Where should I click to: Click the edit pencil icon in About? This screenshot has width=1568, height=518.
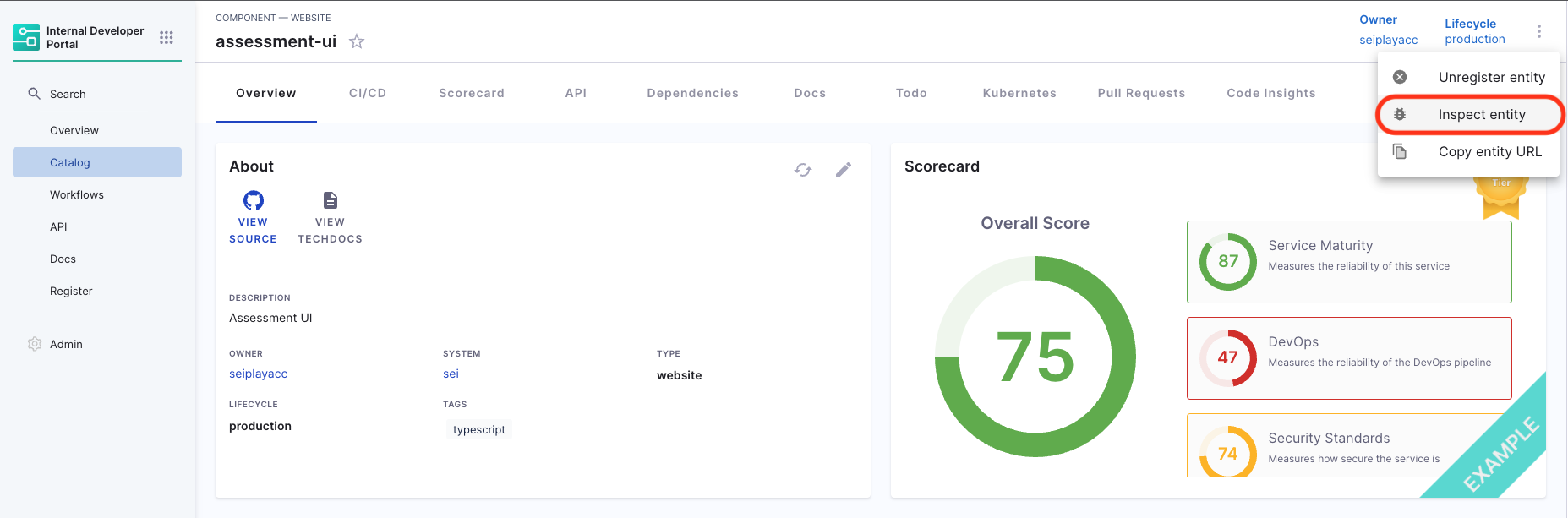pos(843,170)
